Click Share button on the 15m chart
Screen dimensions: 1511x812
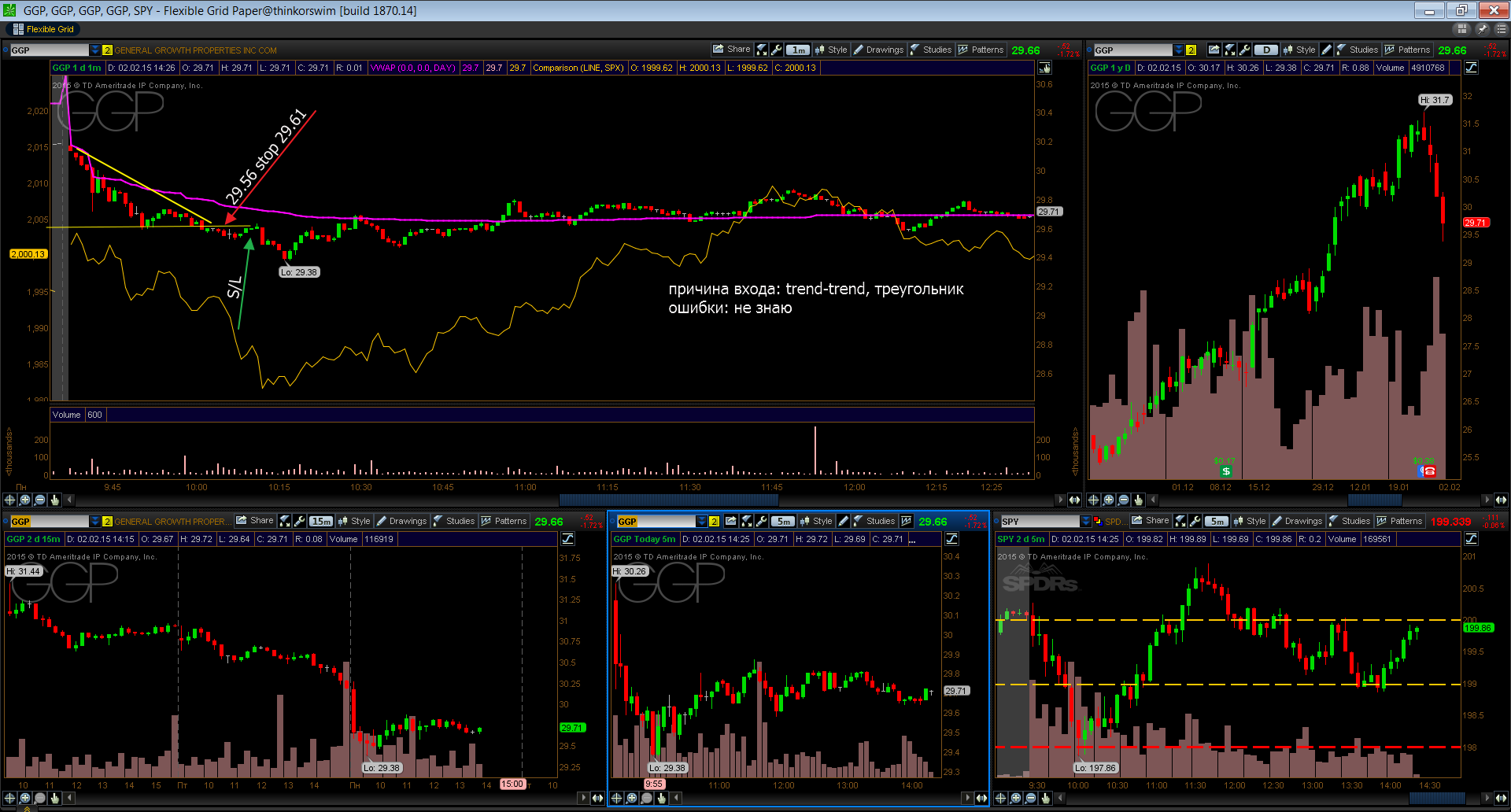point(255,521)
